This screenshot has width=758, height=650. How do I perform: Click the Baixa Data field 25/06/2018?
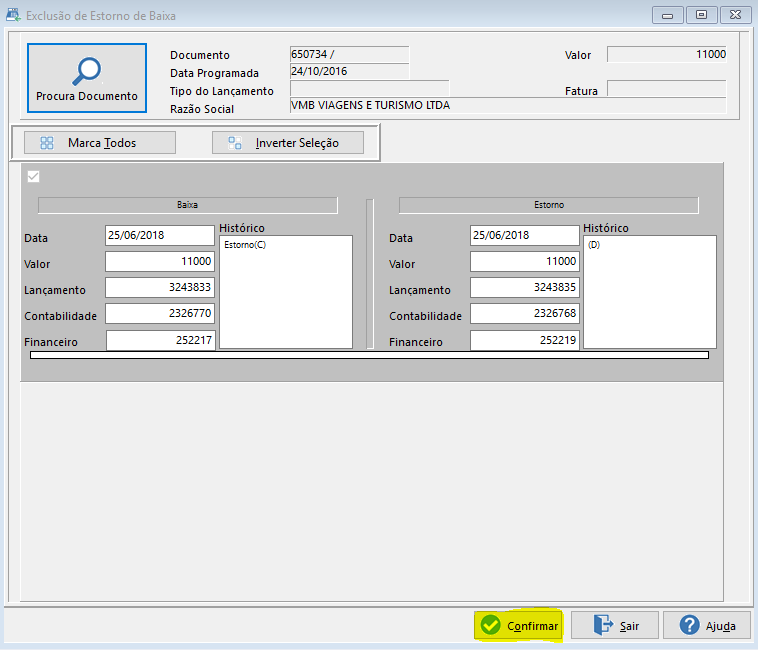tap(160, 235)
